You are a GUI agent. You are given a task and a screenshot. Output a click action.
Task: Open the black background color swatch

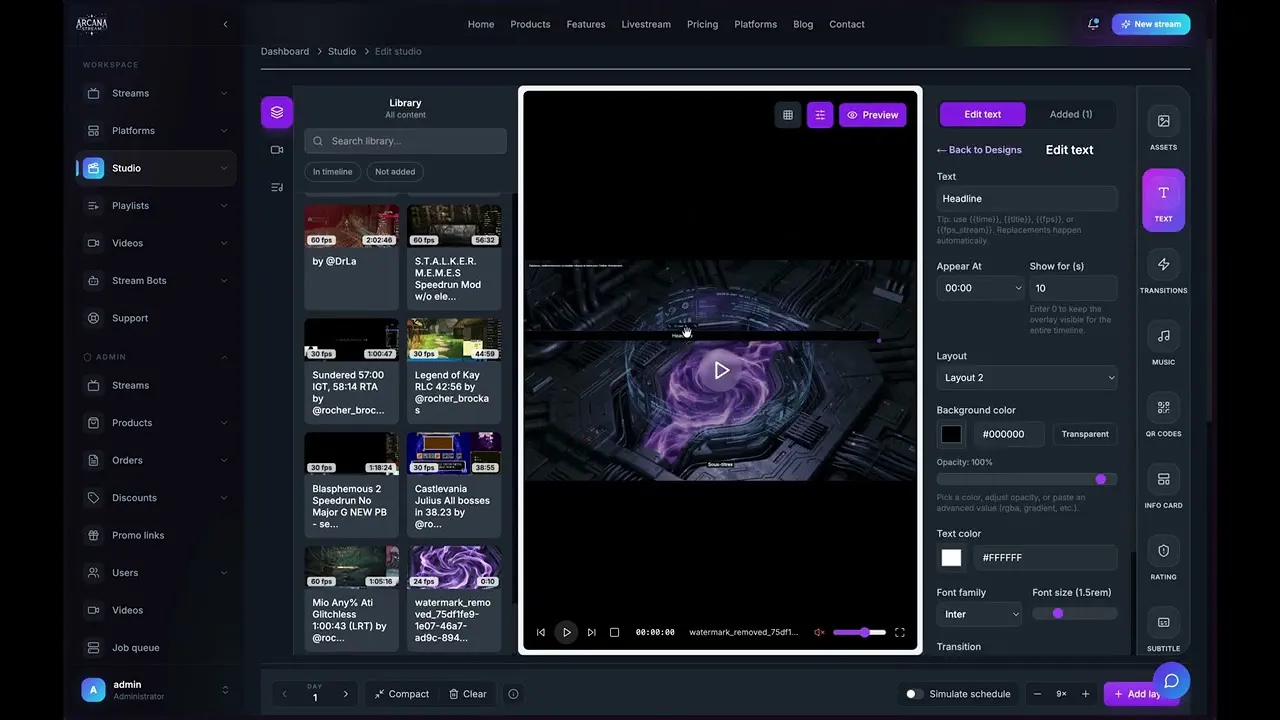coord(951,434)
